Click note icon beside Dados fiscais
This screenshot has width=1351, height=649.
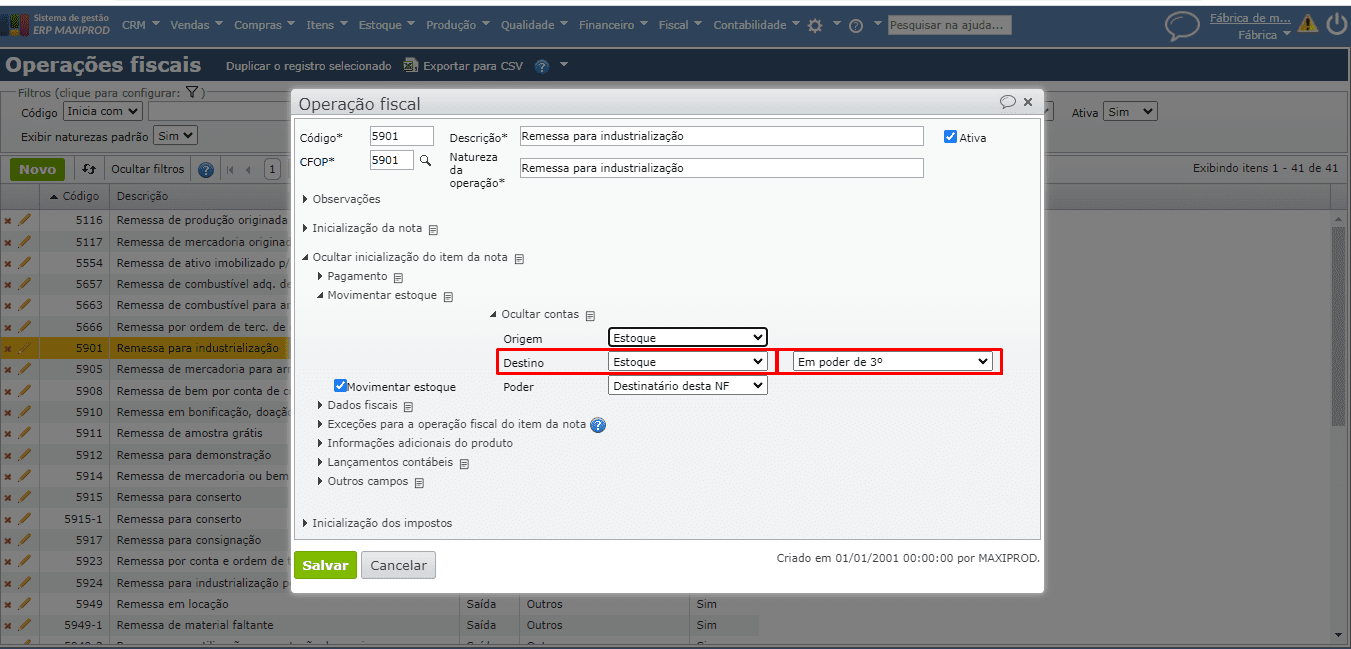[x=408, y=406]
